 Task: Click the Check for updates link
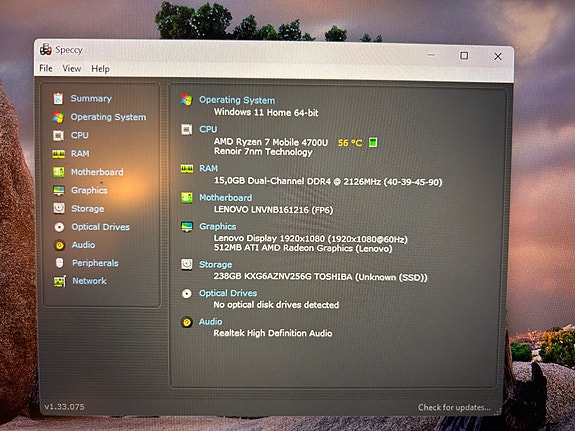point(454,407)
